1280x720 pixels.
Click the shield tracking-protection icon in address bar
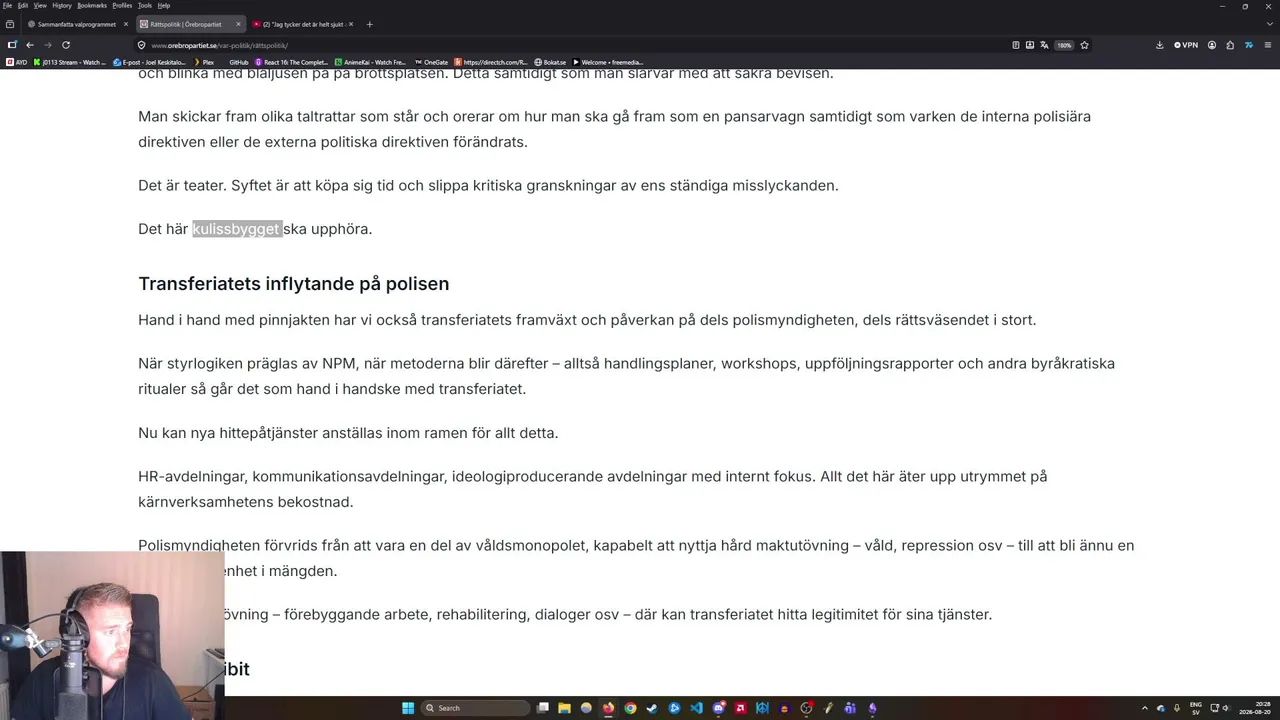pos(141,45)
